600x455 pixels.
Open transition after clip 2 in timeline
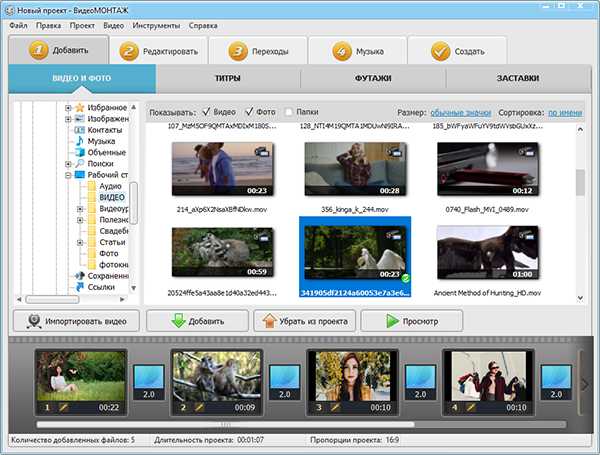tap(285, 382)
